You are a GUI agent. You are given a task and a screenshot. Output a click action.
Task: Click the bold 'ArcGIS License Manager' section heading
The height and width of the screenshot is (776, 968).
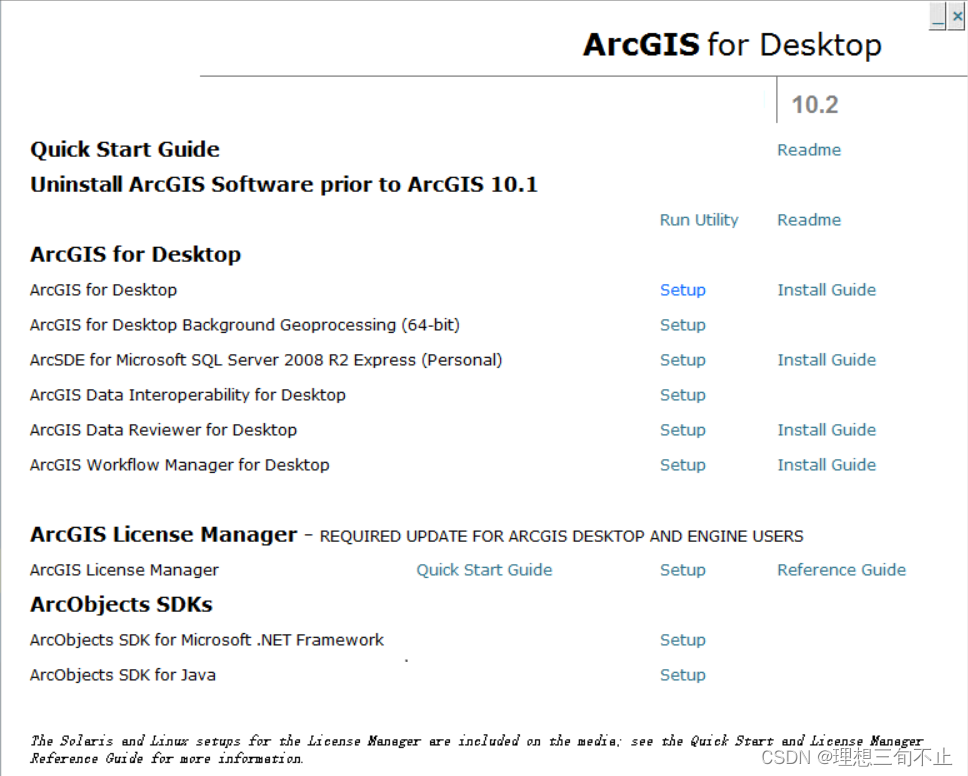(164, 535)
